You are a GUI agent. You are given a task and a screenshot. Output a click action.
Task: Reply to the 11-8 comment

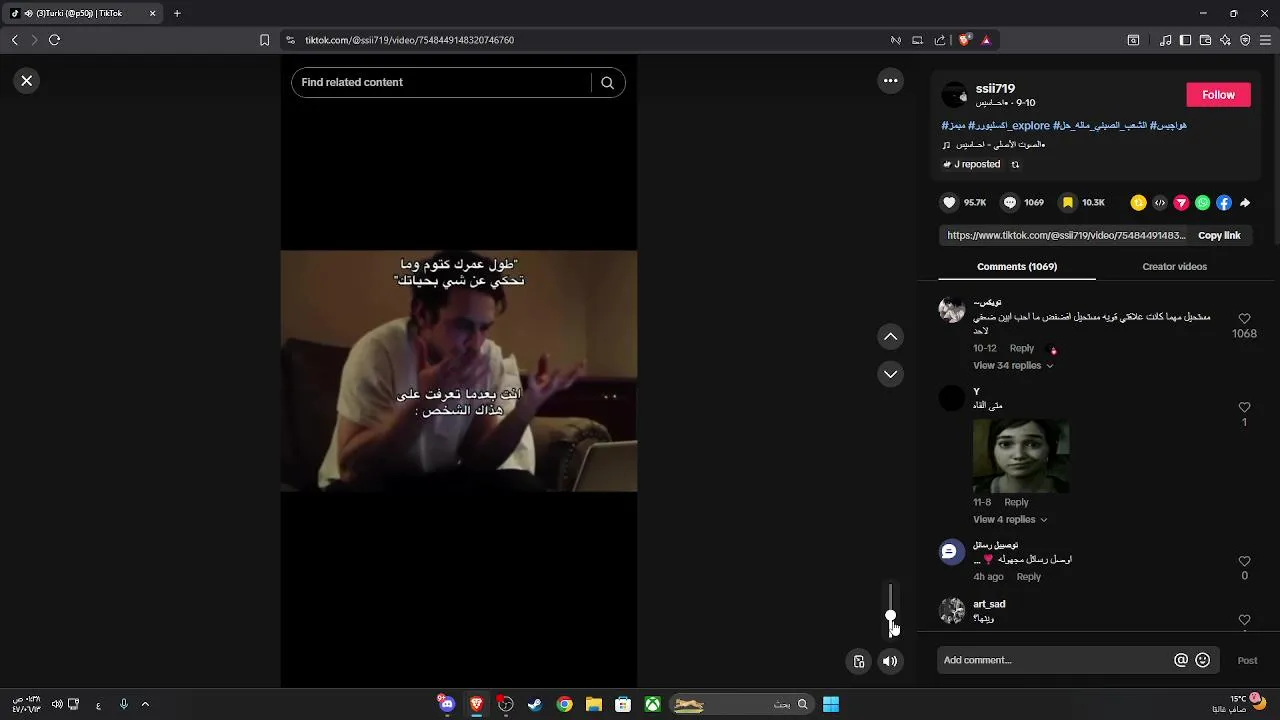click(1016, 502)
